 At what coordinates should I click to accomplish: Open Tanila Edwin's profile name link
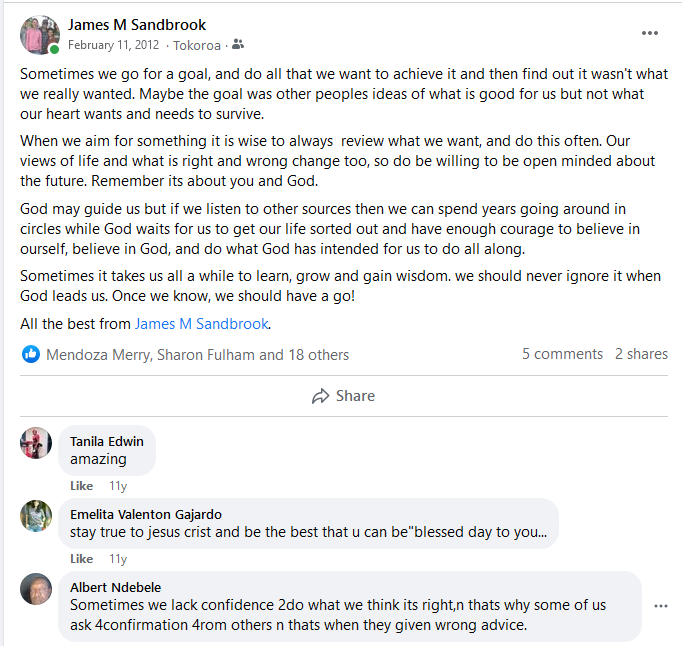[107, 441]
